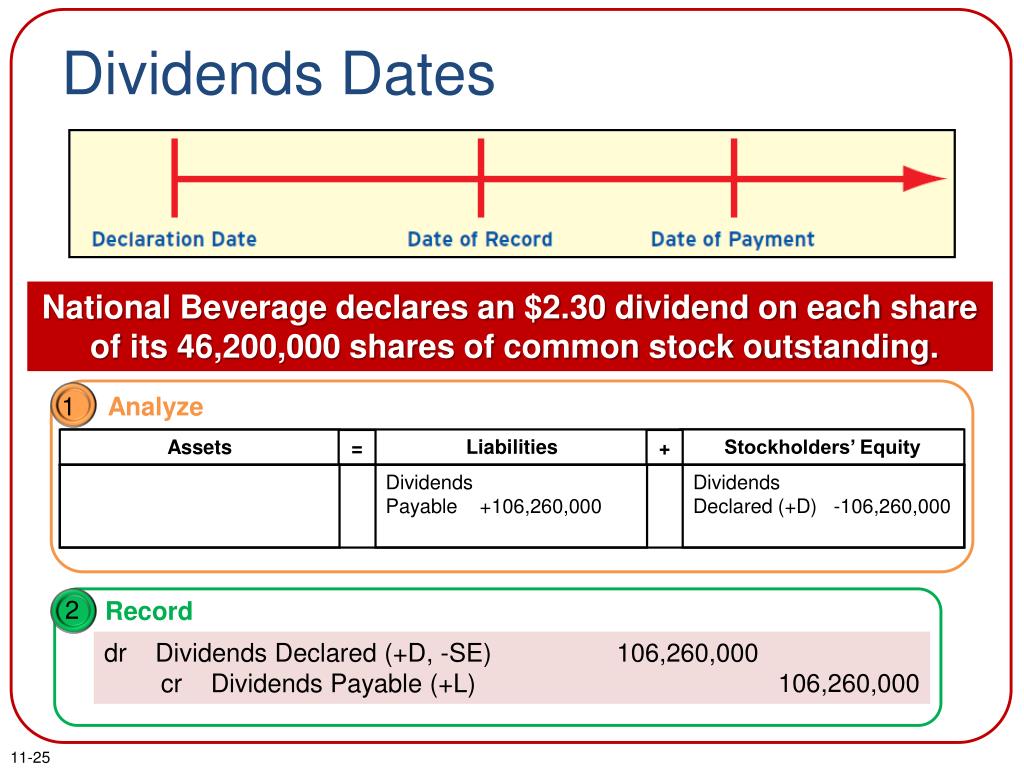
Task: Click the equals sign in table header
Action: (357, 449)
